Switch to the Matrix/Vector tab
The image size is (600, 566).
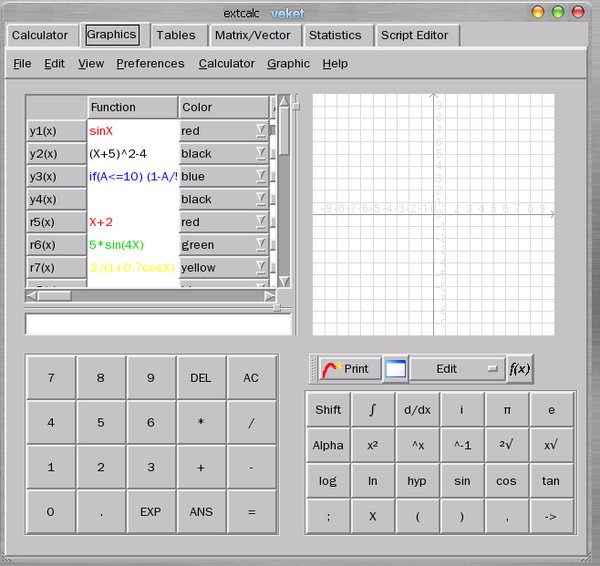click(x=253, y=35)
